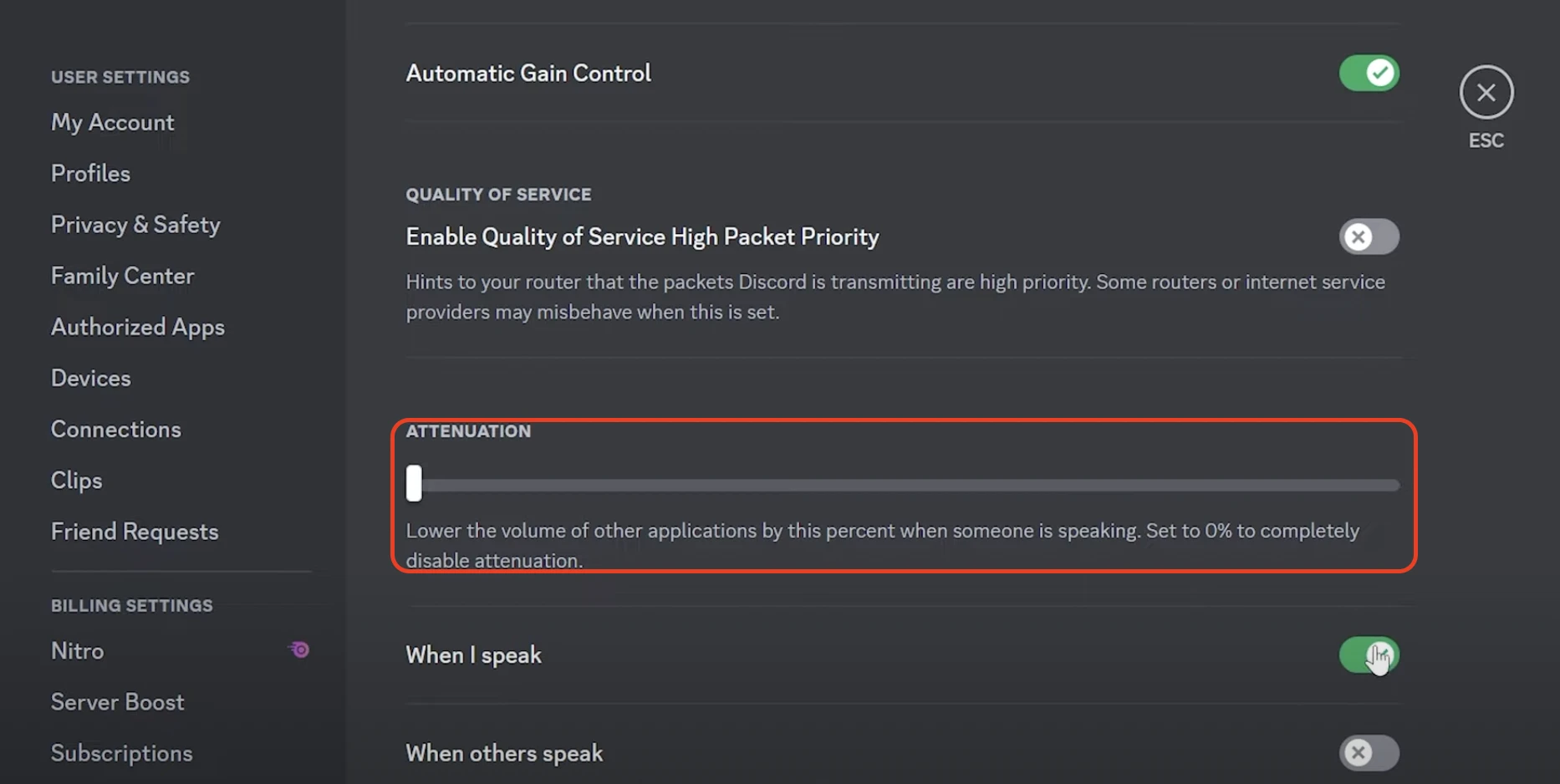Viewport: 1560px width, 784px height.
Task: Enable Quality of Service High Packet Priority
Action: point(1369,237)
